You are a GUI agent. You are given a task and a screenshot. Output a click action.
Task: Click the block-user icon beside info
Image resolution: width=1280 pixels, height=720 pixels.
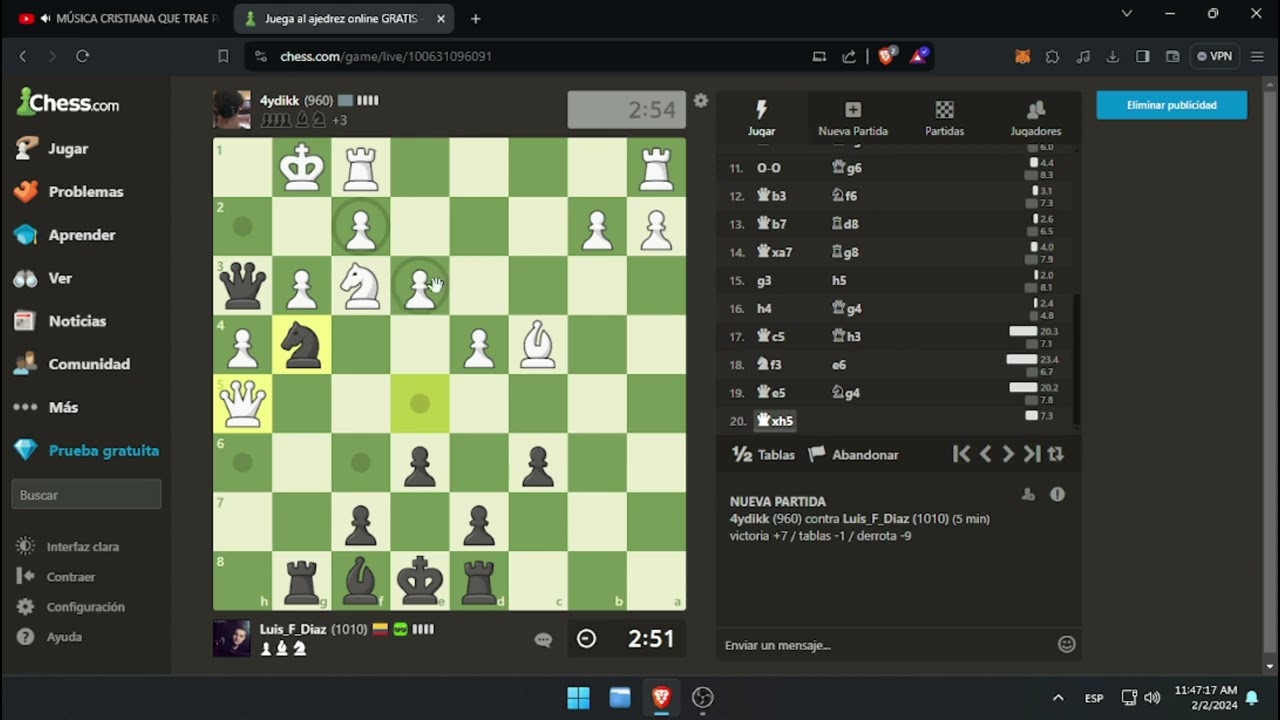pyautogui.click(x=1028, y=494)
